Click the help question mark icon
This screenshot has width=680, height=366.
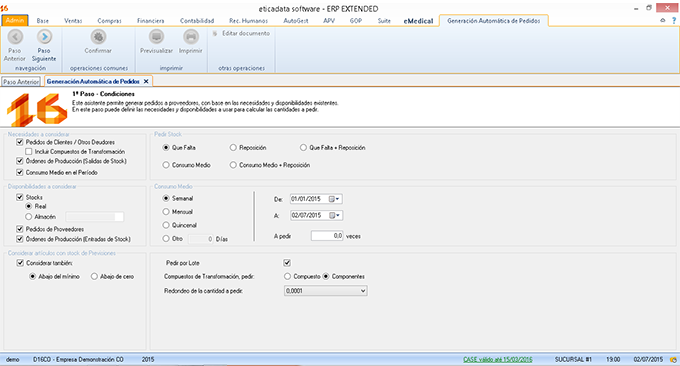[674, 20]
